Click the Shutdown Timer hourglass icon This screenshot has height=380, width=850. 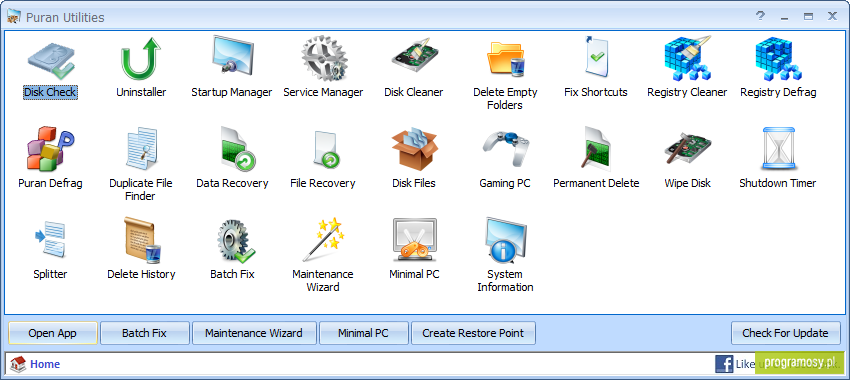pyautogui.click(x=778, y=149)
